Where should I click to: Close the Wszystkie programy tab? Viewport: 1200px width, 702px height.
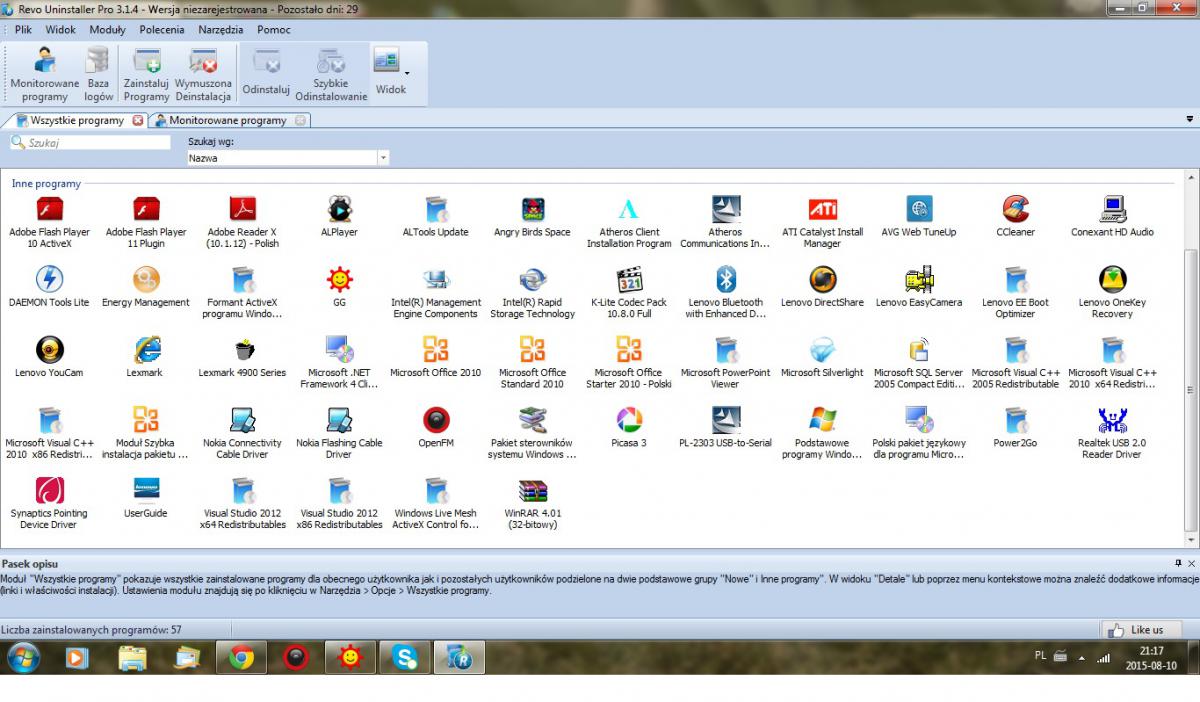[x=138, y=120]
